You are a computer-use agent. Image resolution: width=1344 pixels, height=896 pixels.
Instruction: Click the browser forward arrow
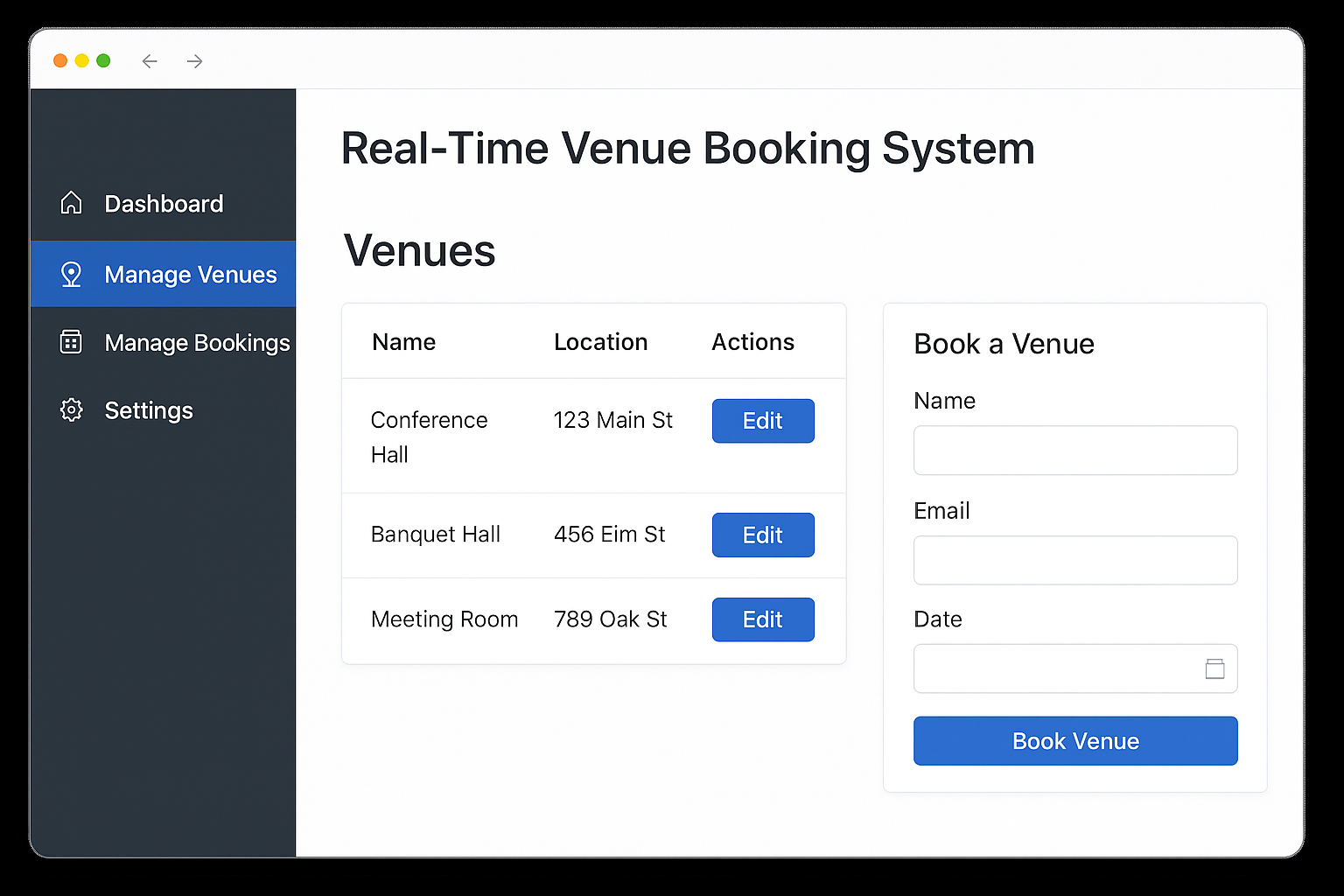click(x=194, y=61)
